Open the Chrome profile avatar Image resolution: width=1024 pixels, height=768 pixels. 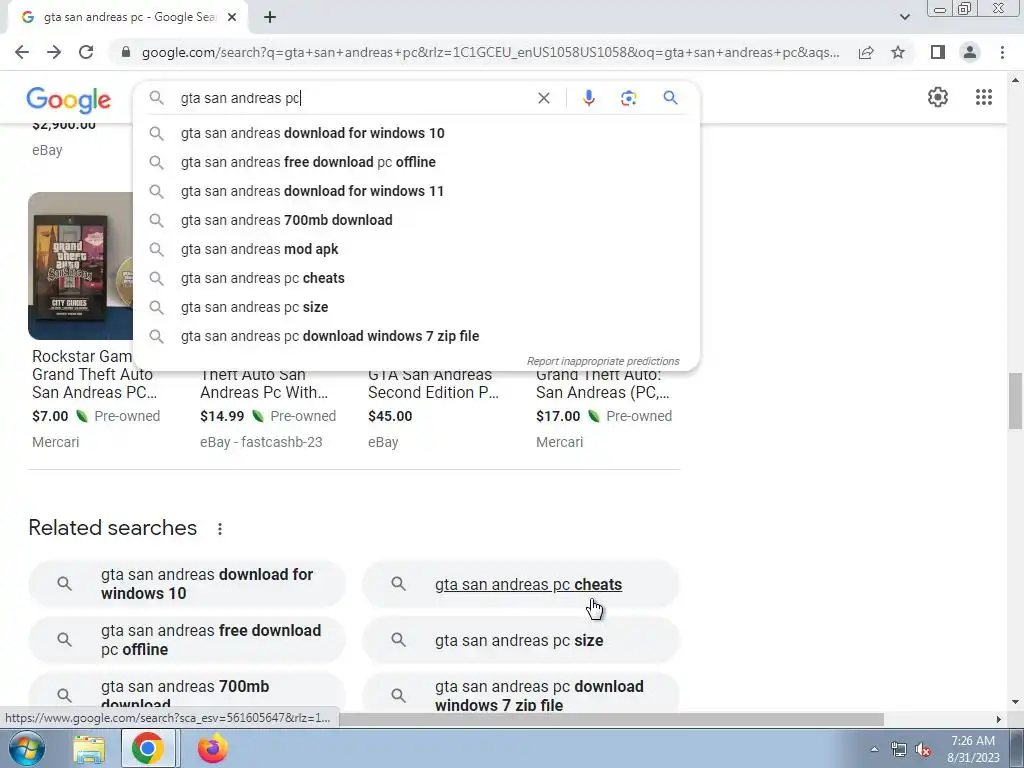pos(970,52)
